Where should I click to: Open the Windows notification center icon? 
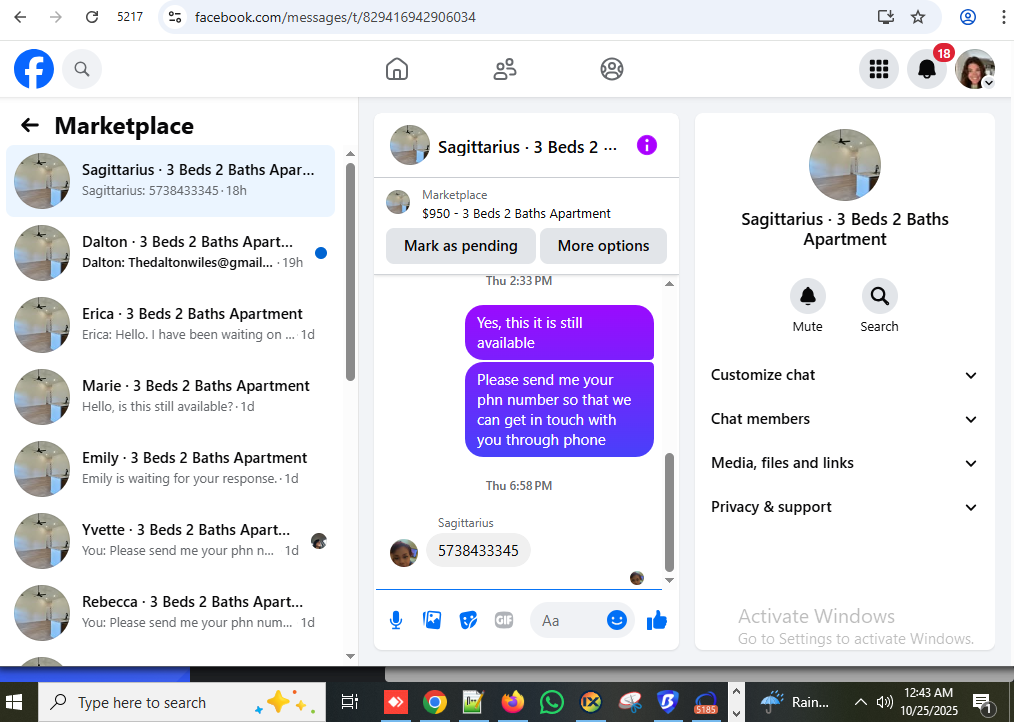(982, 702)
